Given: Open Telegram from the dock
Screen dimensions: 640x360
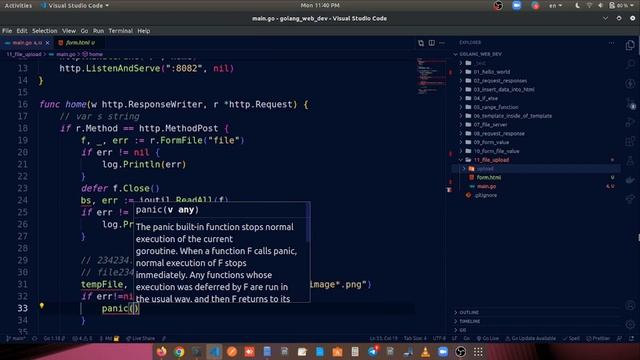Looking at the screenshot, I should pos(373,351).
